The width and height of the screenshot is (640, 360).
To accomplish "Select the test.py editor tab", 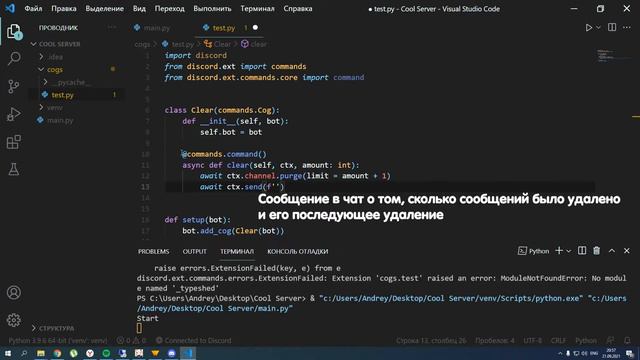I will click(x=224, y=28).
